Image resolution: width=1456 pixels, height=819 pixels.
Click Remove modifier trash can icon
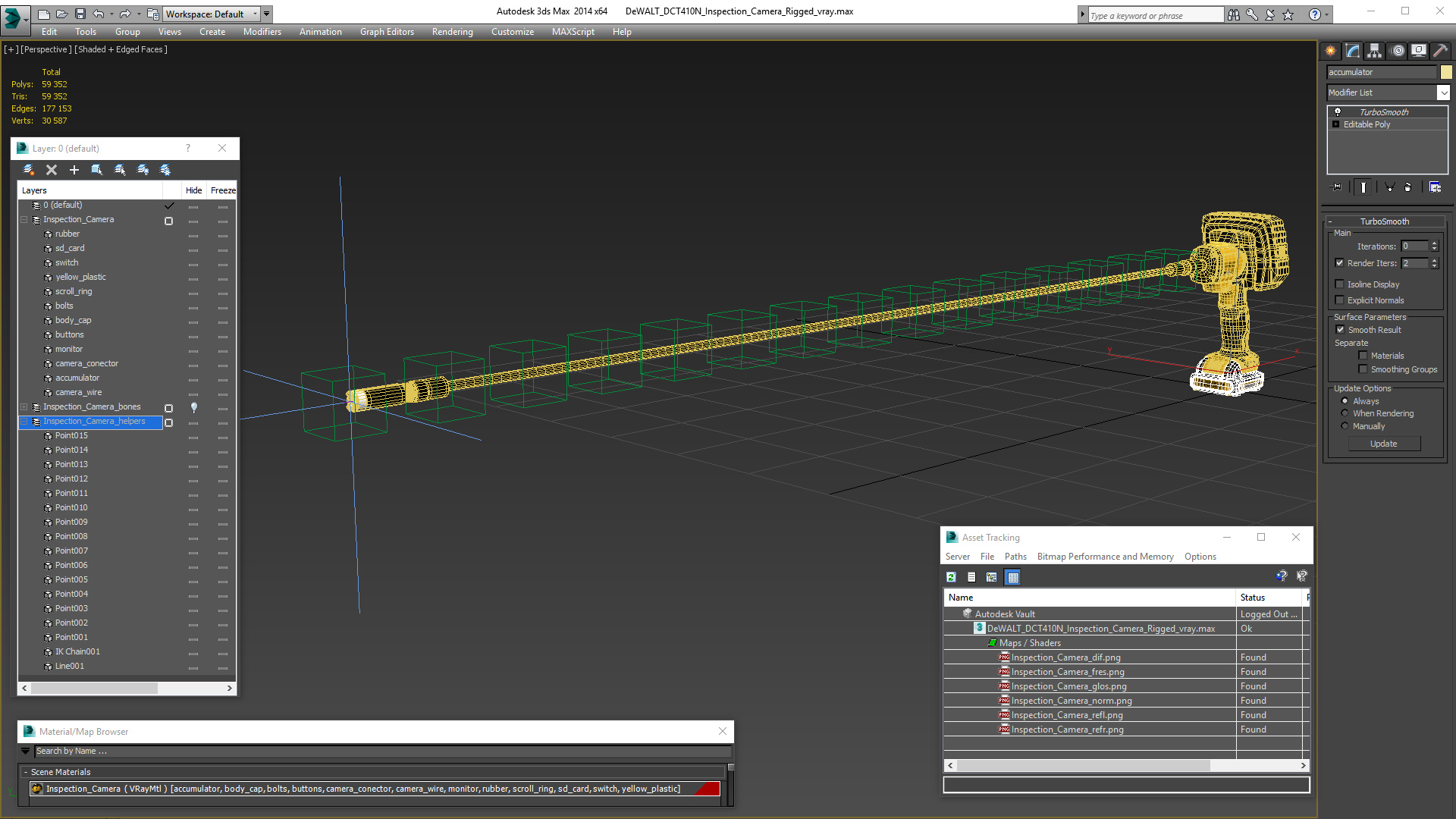coord(1407,187)
